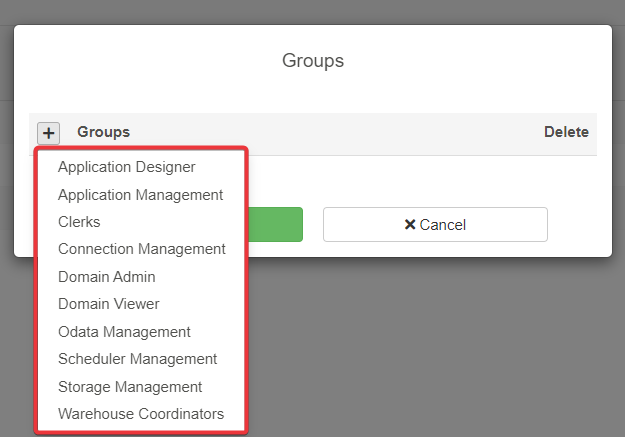This screenshot has width=625, height=437.
Task: Select the Domain Viewer group
Action: pos(108,304)
